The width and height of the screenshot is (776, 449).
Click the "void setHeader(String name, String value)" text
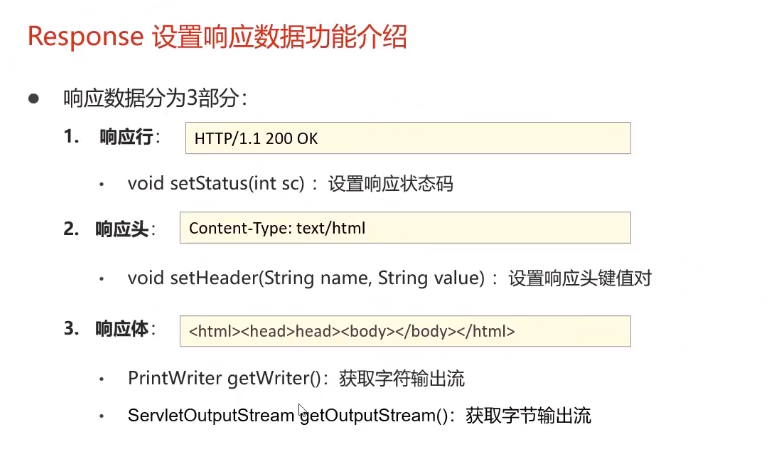point(305,278)
